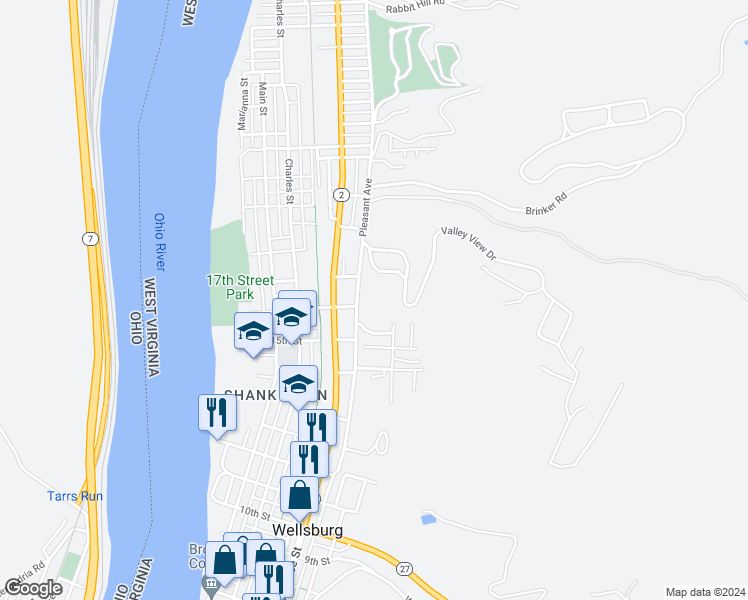Click the Map data ©2024 attribution
Screen dimensions: 748x600
[x=705, y=592]
